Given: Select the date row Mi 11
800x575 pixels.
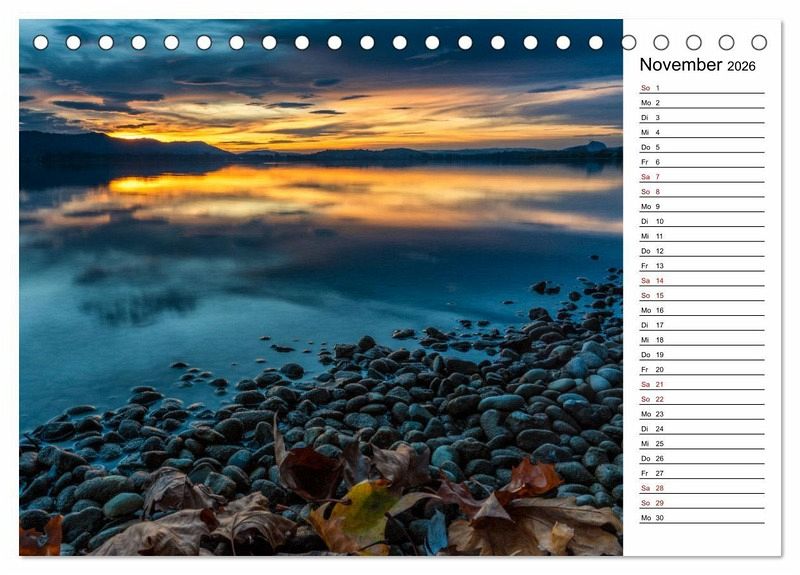Looking at the screenshot, I should (x=702, y=236).
